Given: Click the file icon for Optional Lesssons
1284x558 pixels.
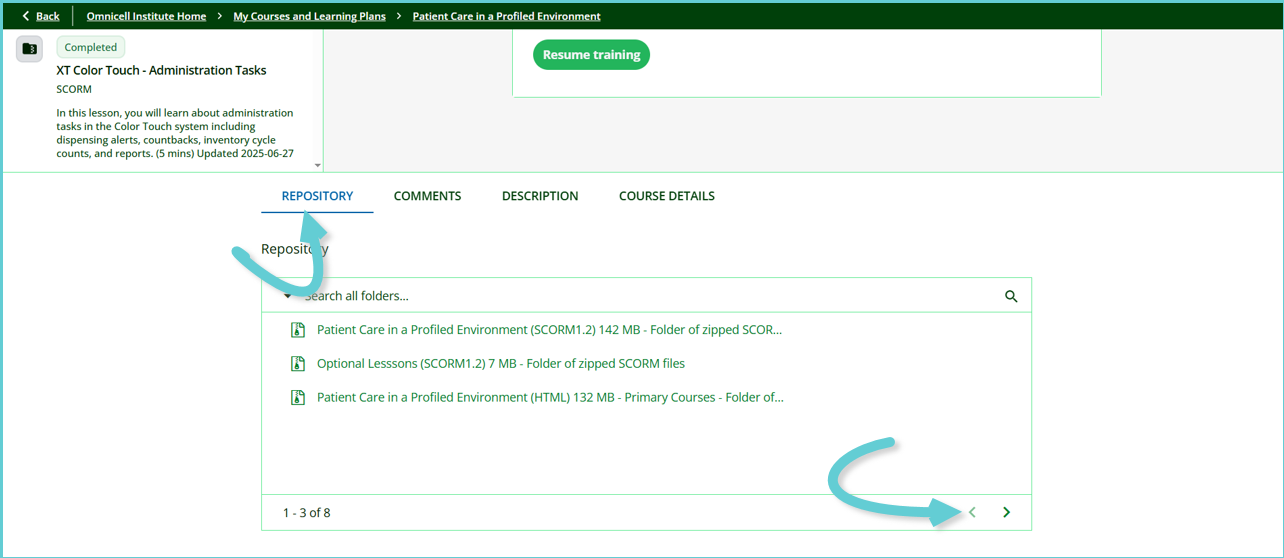Looking at the screenshot, I should pyautogui.click(x=297, y=364).
